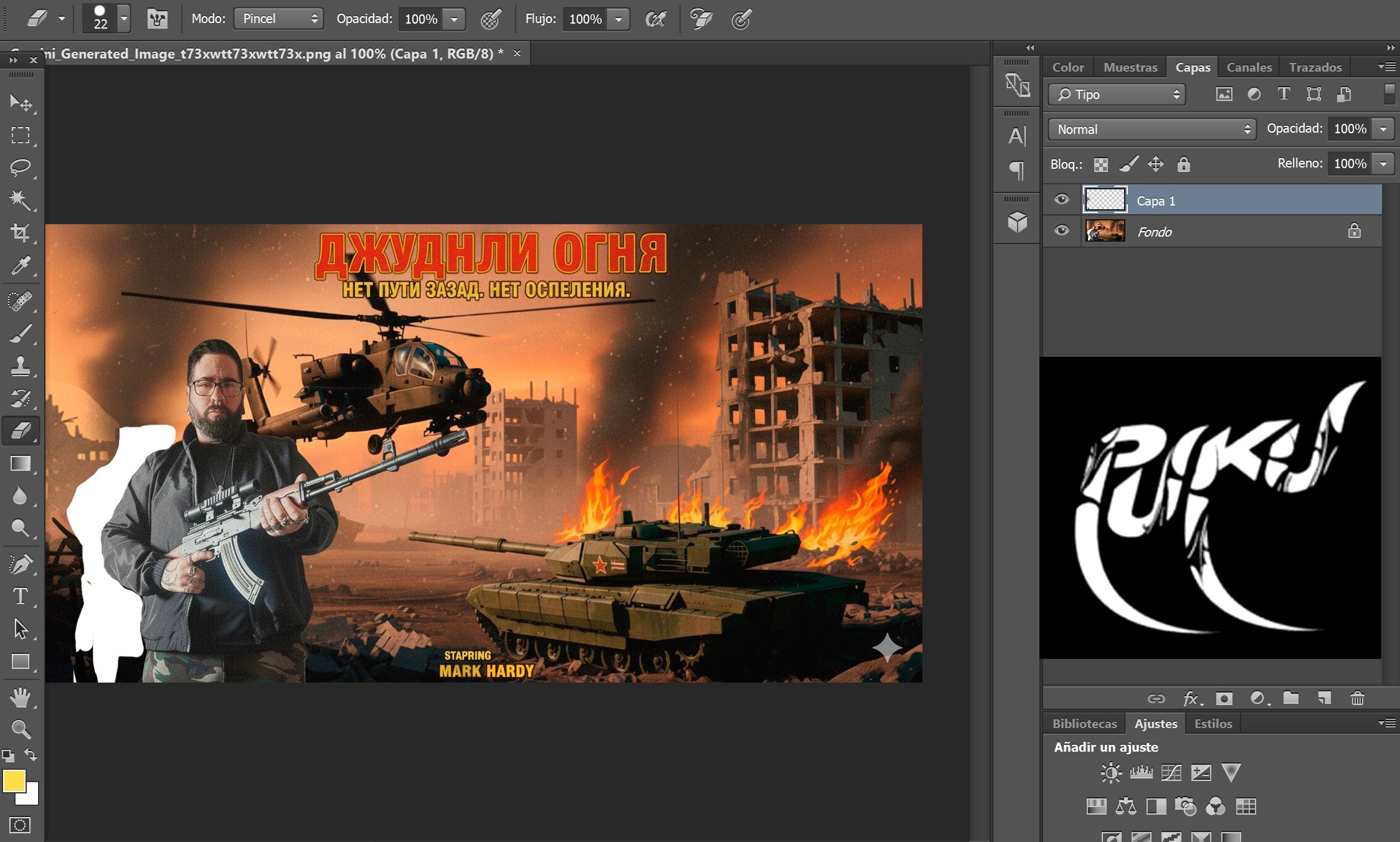
Task: Select the Magic Wand tool
Action: tap(20, 200)
